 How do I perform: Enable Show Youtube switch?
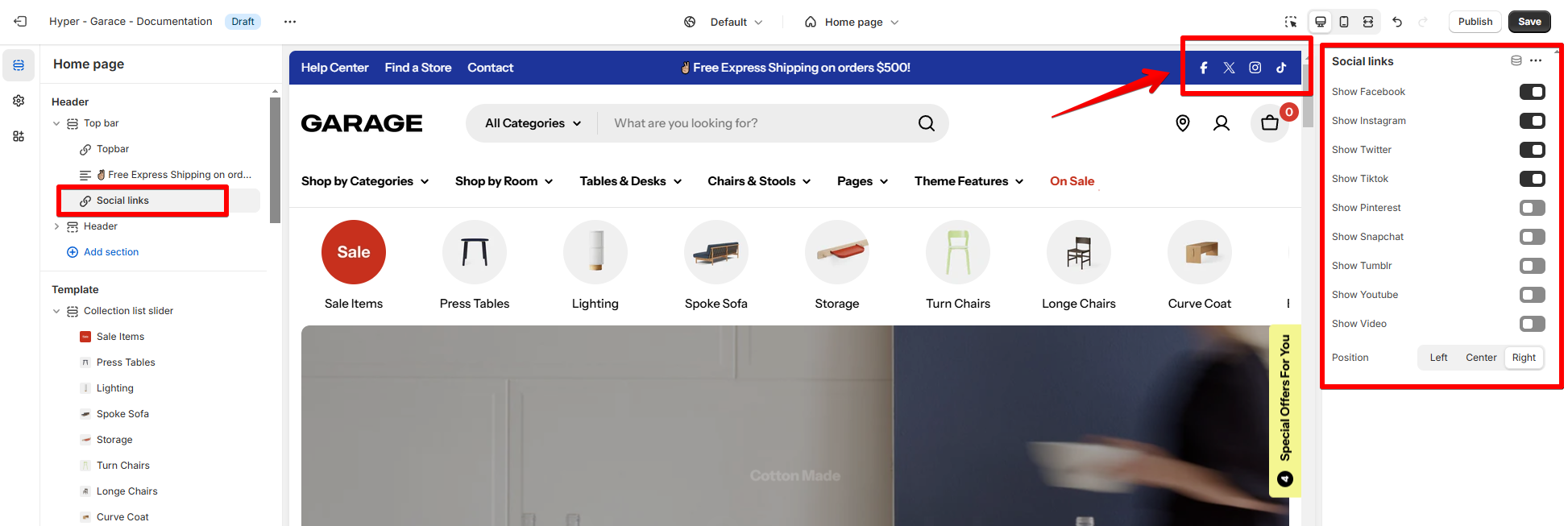pos(1533,295)
